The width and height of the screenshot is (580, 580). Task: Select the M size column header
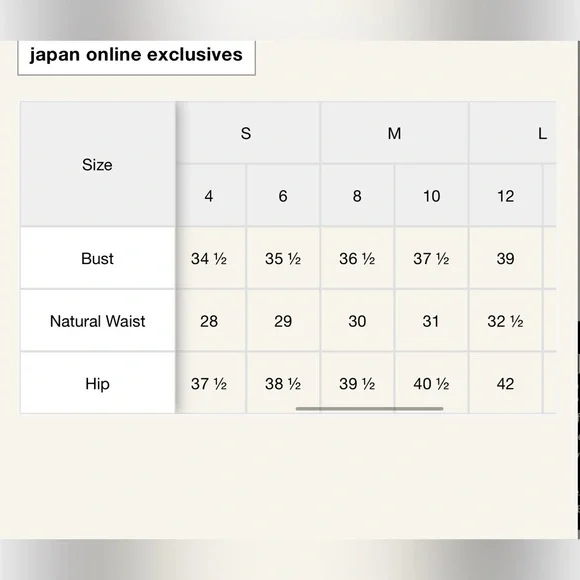click(x=394, y=133)
